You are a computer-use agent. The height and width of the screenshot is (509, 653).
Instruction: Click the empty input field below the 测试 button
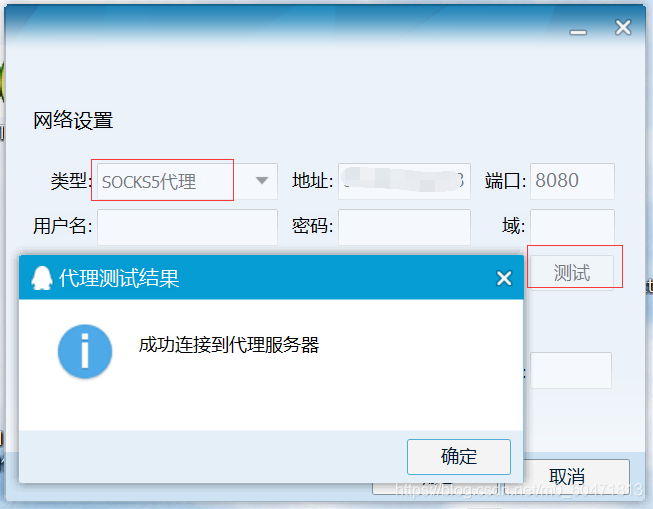571,370
